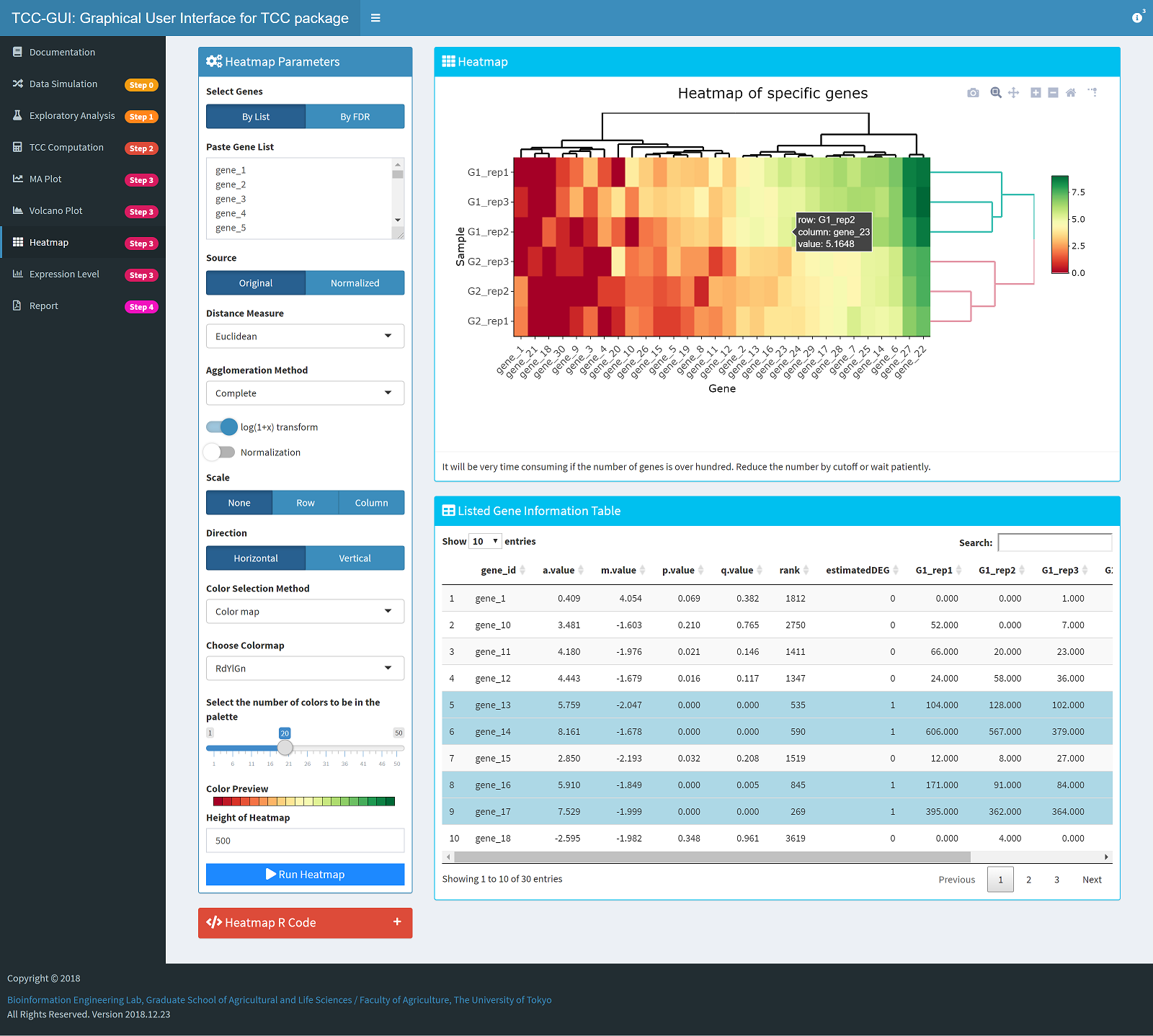Sort table by q.value column arrows
The width and height of the screenshot is (1153, 1036).
click(x=760, y=570)
